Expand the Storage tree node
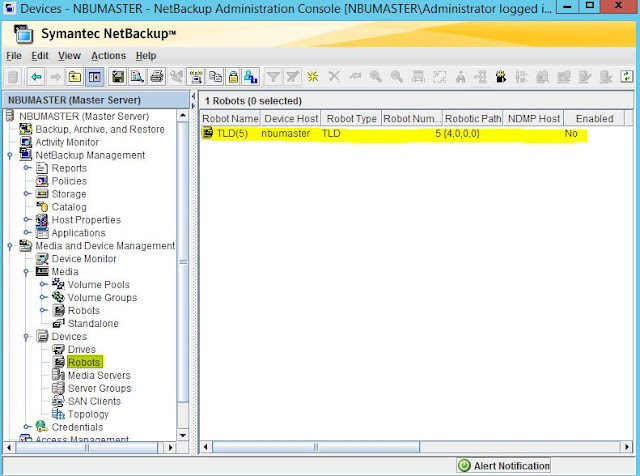Image resolution: width=640 pixels, height=476 pixels. point(27,194)
